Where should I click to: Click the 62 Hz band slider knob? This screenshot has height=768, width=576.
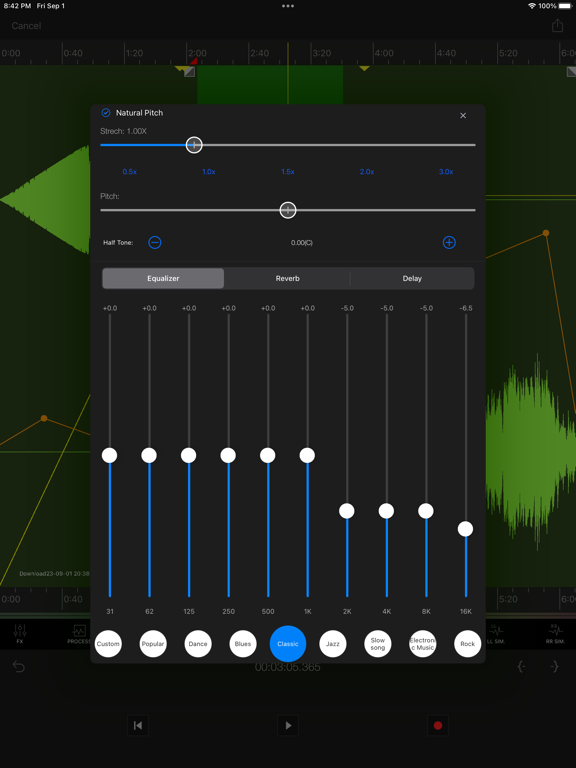[149, 456]
